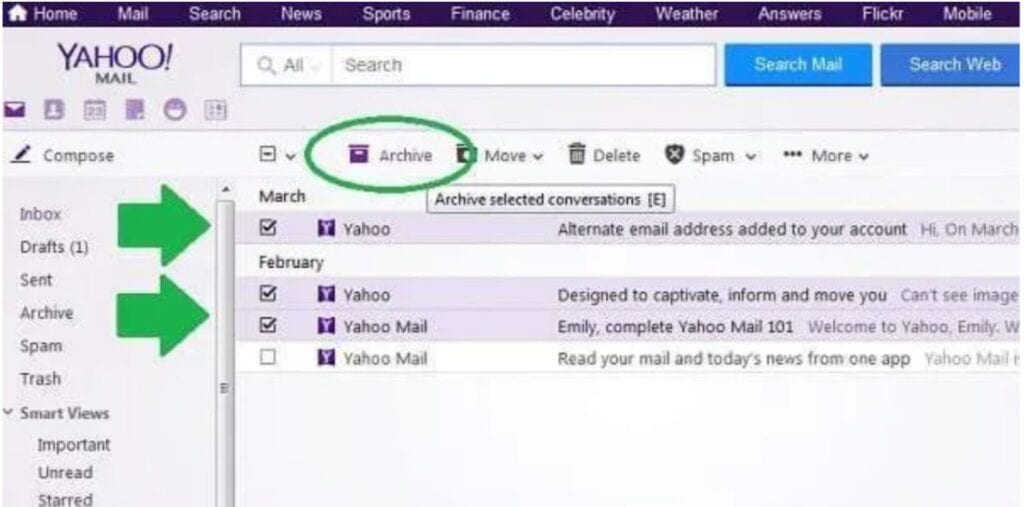Image resolution: width=1024 pixels, height=507 pixels.
Task: Open the Messenger smiley icon
Action: click(175, 110)
